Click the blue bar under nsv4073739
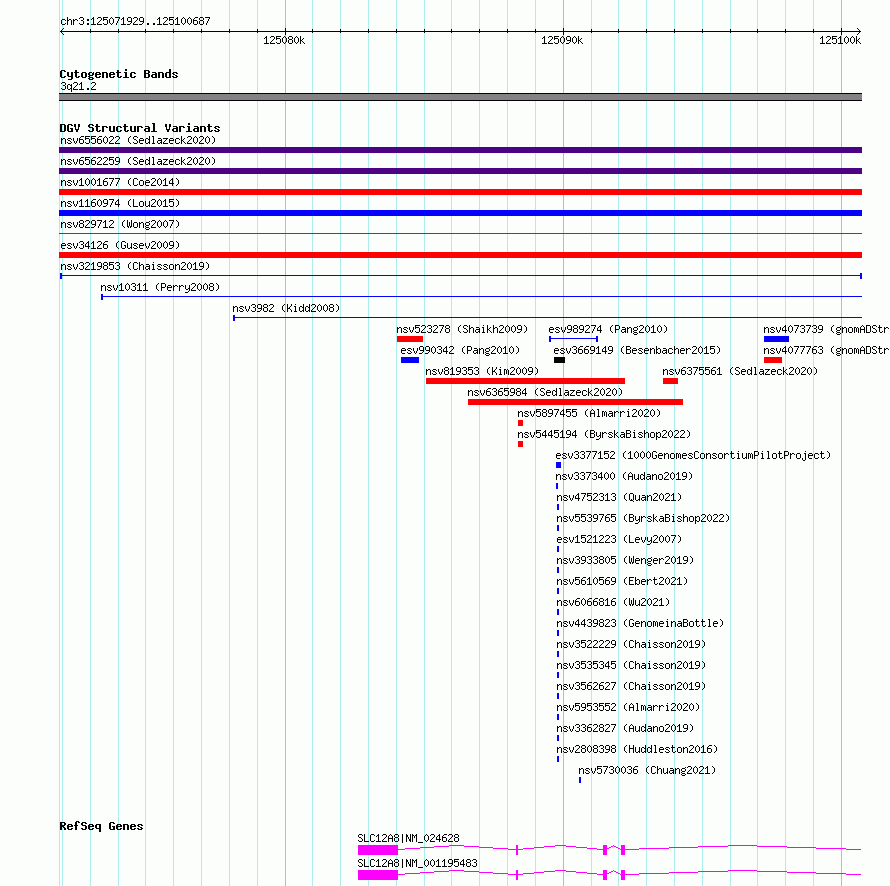Viewport: 890px width, 886px height. click(x=776, y=339)
